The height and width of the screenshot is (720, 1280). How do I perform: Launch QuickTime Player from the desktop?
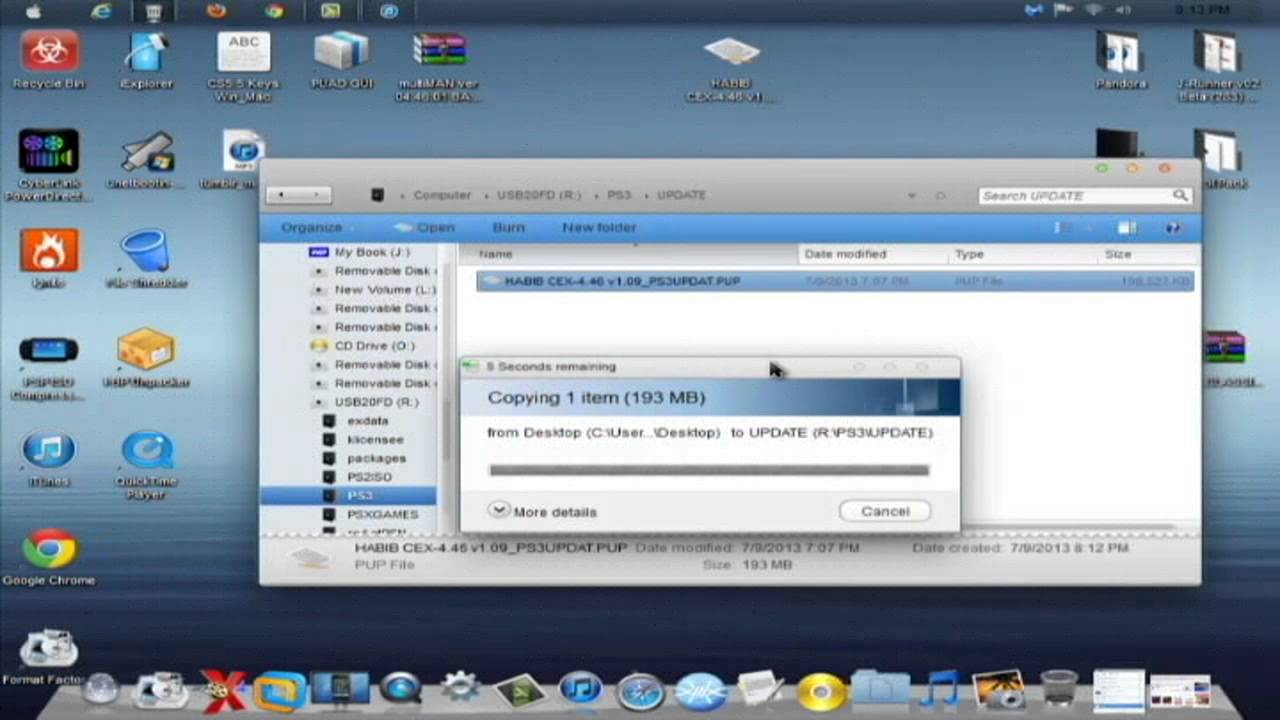(x=146, y=466)
